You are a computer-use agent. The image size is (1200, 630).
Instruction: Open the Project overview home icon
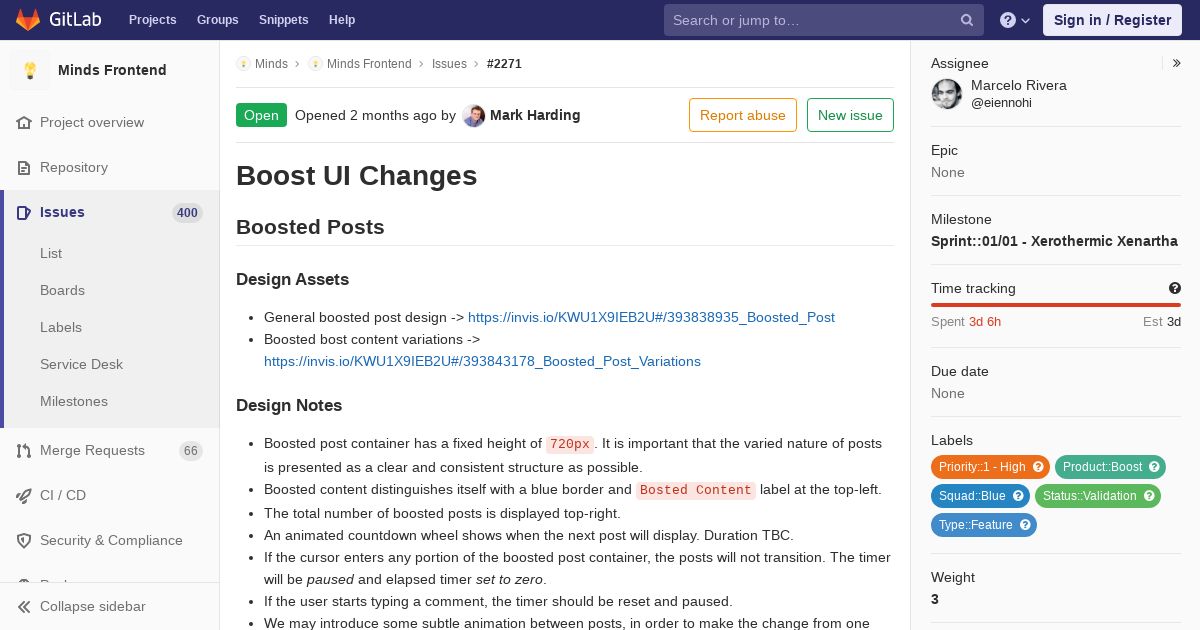[24, 122]
